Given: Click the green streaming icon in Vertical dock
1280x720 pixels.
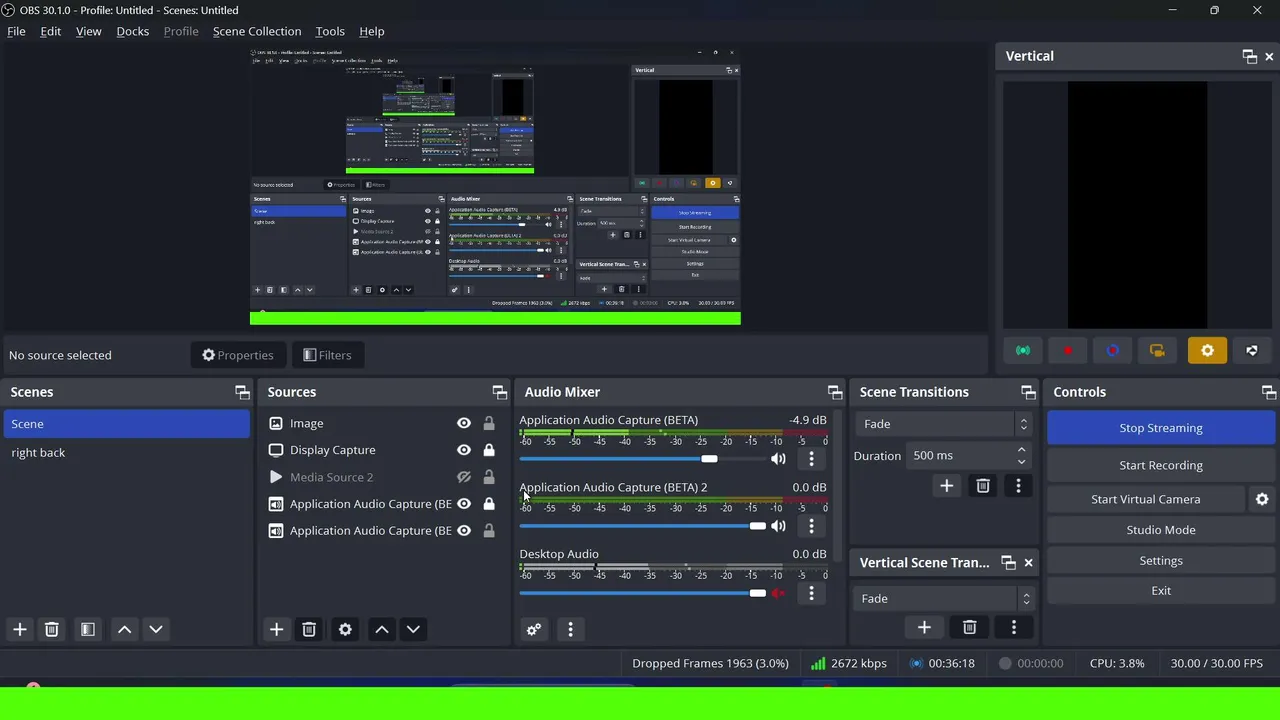Looking at the screenshot, I should [x=1022, y=351].
